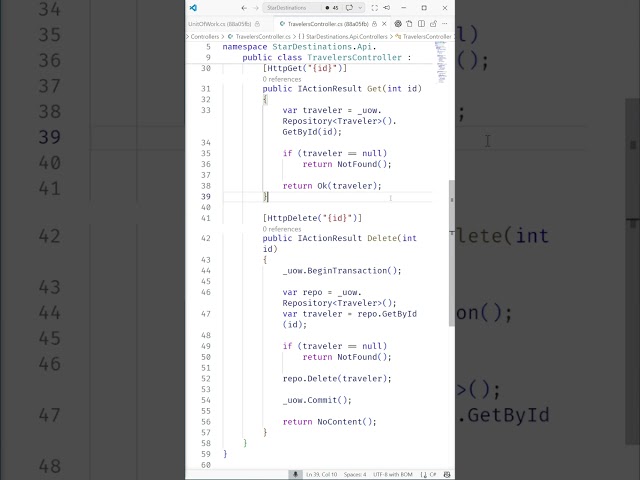640x480 pixels.
Task: Click the sticky header line 'public class TravelersController'
Action: pyautogui.click(x=327, y=58)
